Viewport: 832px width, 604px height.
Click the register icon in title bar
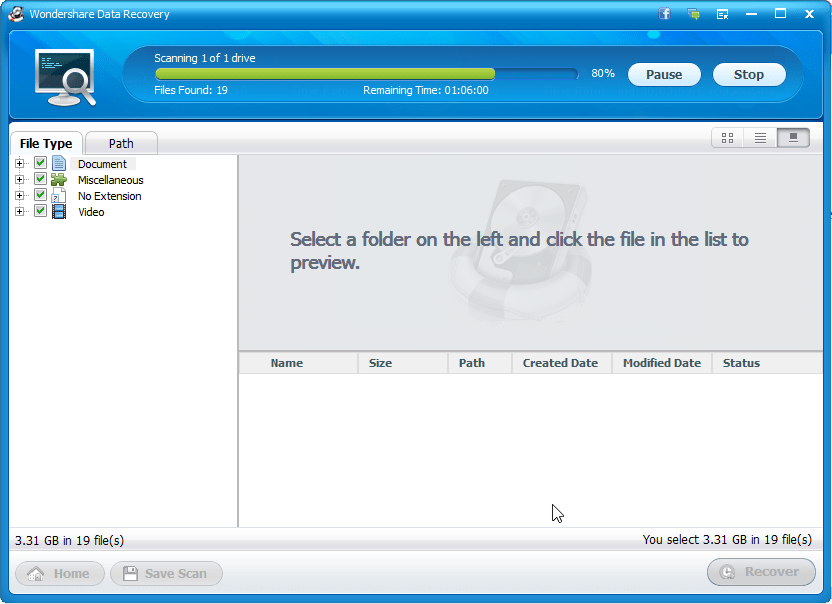click(722, 14)
